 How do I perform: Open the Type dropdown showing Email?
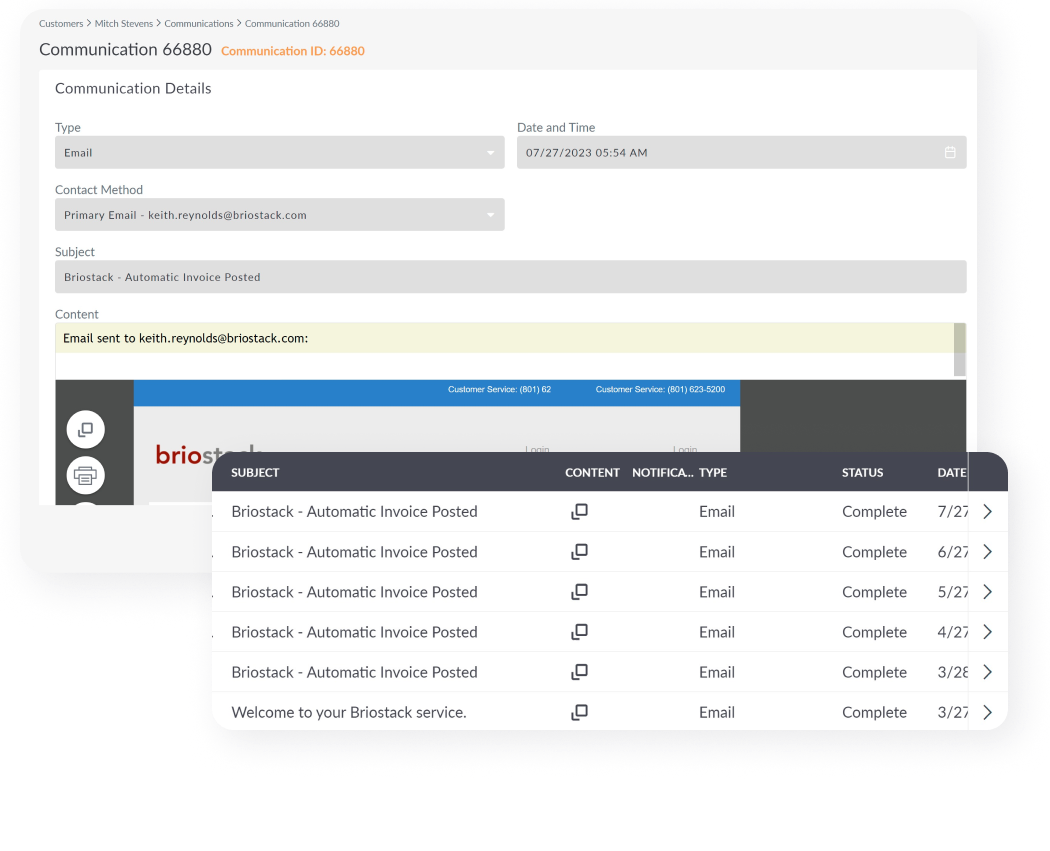[279, 153]
